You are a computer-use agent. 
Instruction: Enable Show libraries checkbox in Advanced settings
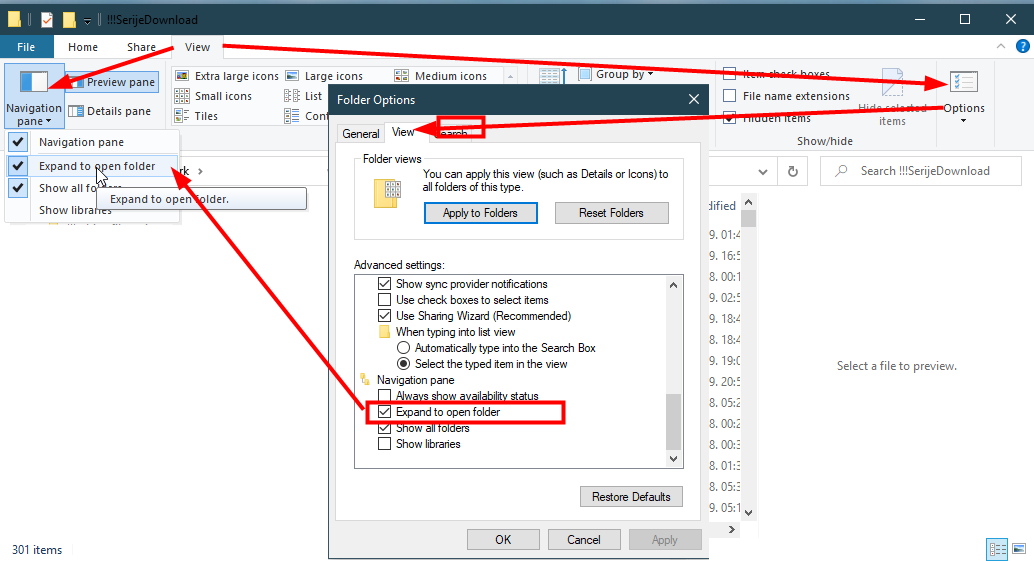[x=384, y=444]
